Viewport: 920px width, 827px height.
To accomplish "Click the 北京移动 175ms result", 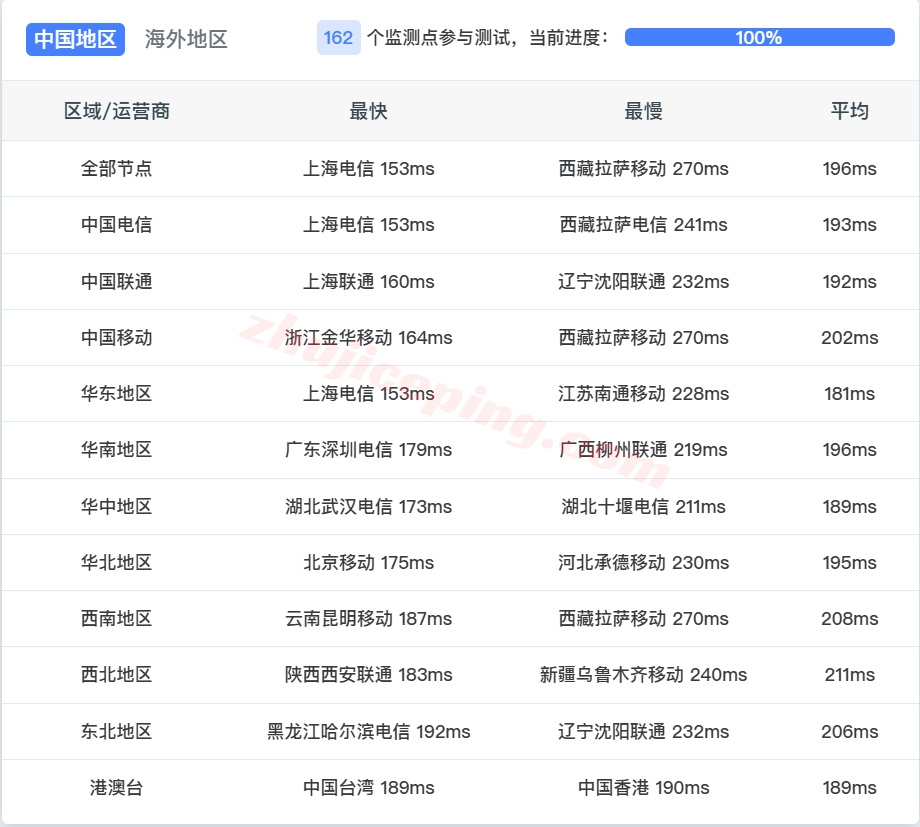I will (x=368, y=563).
